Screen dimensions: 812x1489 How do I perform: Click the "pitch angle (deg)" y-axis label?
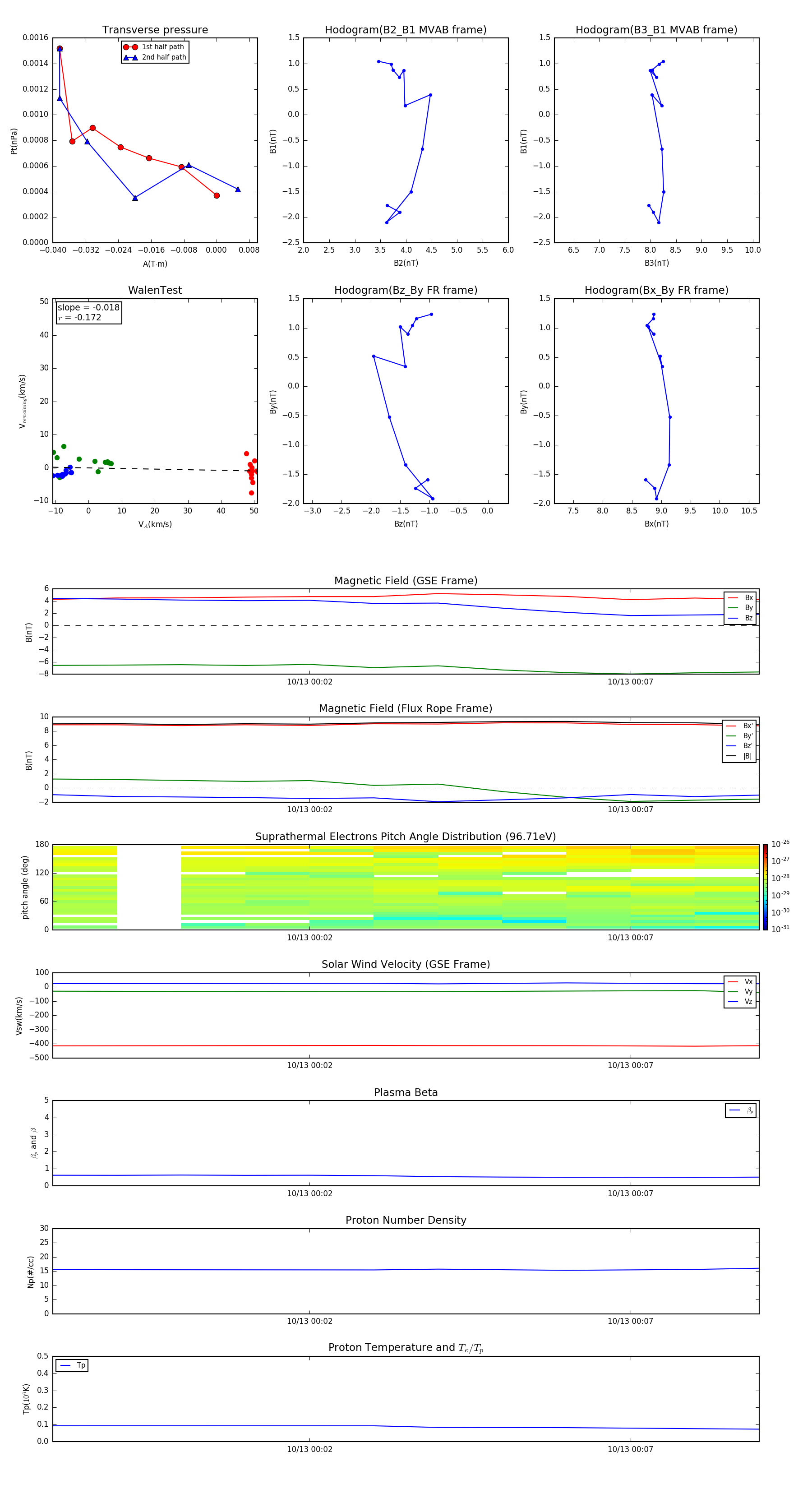tap(25, 887)
